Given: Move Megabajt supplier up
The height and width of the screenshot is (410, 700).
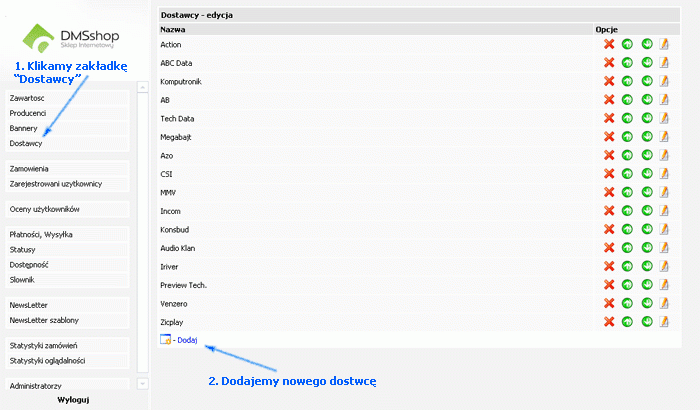Looking at the screenshot, I should tap(627, 137).
